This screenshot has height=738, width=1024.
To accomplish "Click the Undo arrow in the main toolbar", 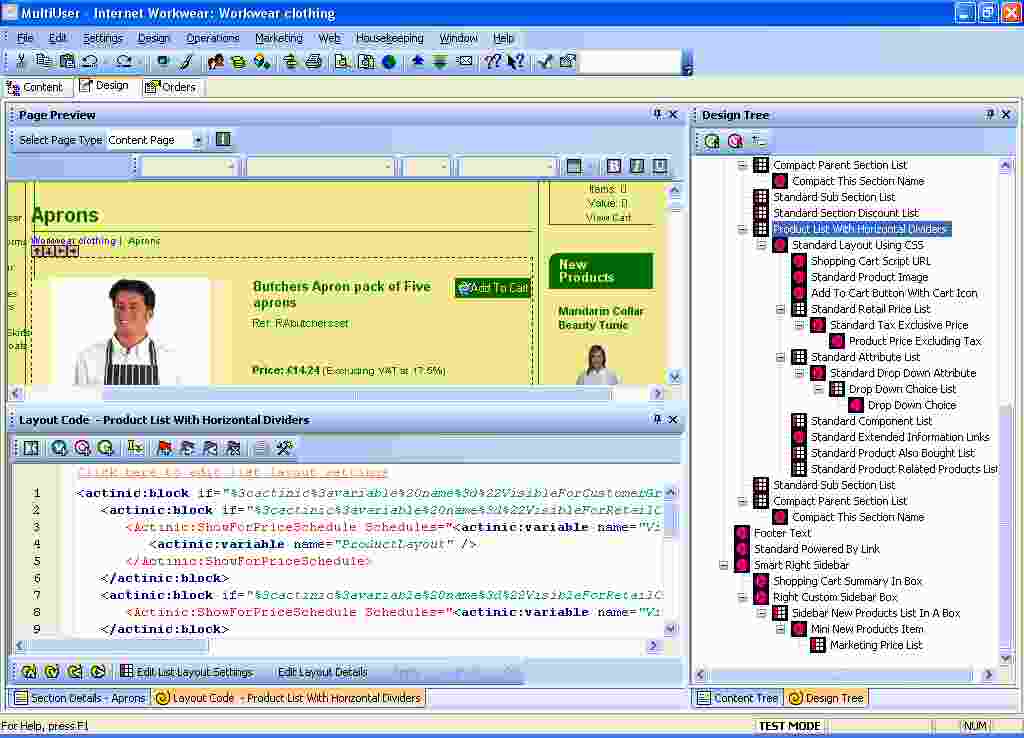I will pyautogui.click(x=90, y=62).
